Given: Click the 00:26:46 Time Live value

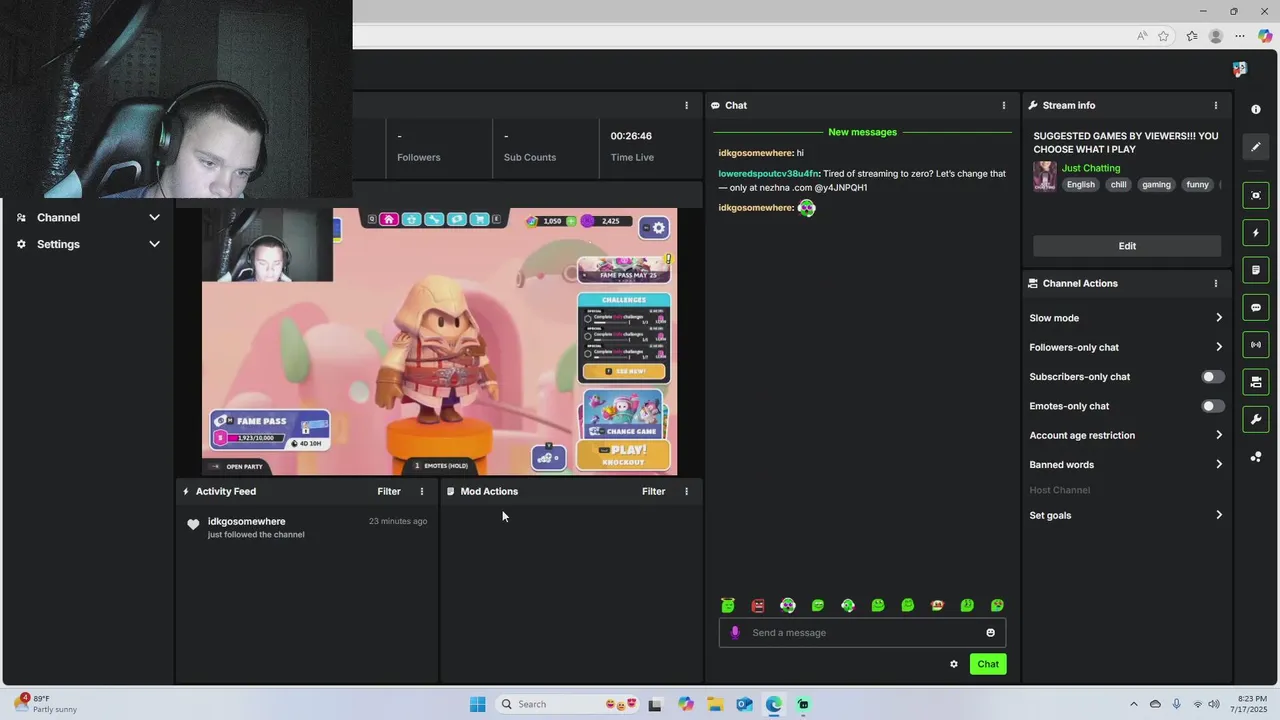Looking at the screenshot, I should point(631,136).
